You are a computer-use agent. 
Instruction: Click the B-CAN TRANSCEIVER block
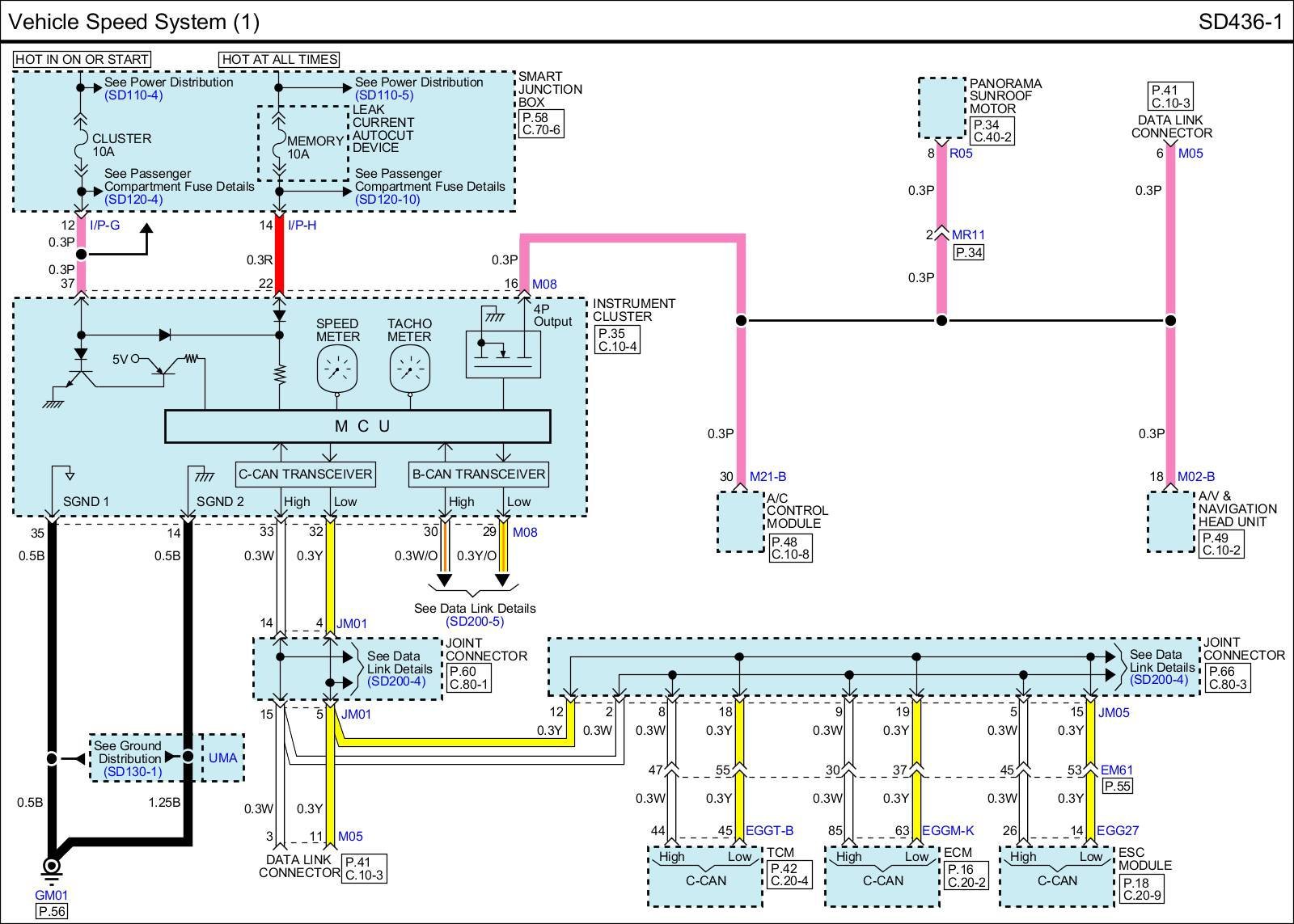(479, 474)
